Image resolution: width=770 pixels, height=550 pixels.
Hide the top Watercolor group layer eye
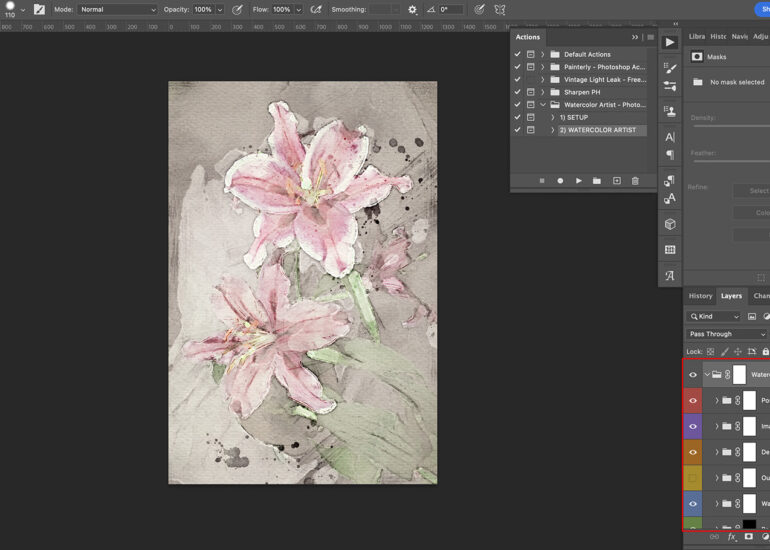[693, 375]
